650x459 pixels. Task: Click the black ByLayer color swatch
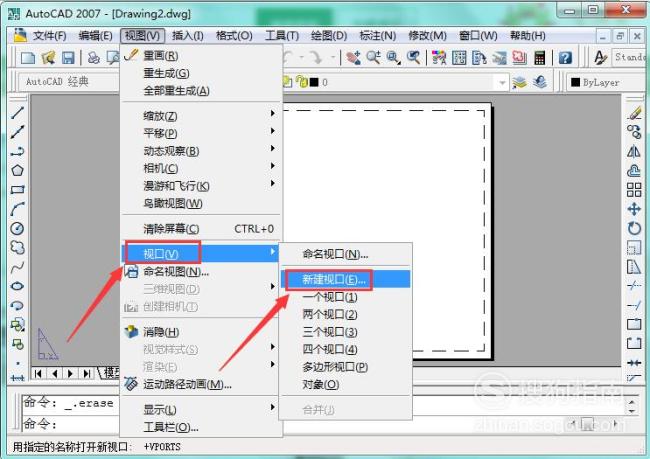tap(575, 82)
